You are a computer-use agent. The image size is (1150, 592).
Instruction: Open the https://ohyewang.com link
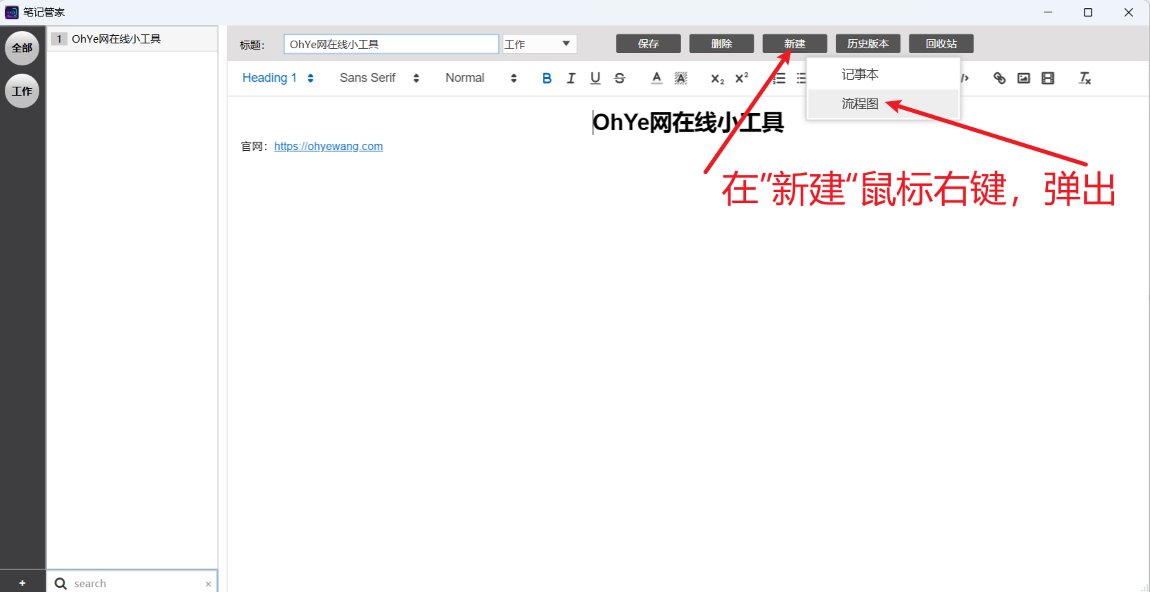328,146
